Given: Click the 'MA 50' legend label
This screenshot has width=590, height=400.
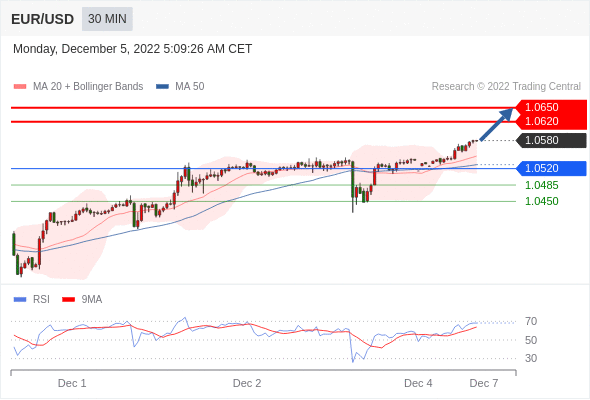Looking at the screenshot, I should click(190, 87).
